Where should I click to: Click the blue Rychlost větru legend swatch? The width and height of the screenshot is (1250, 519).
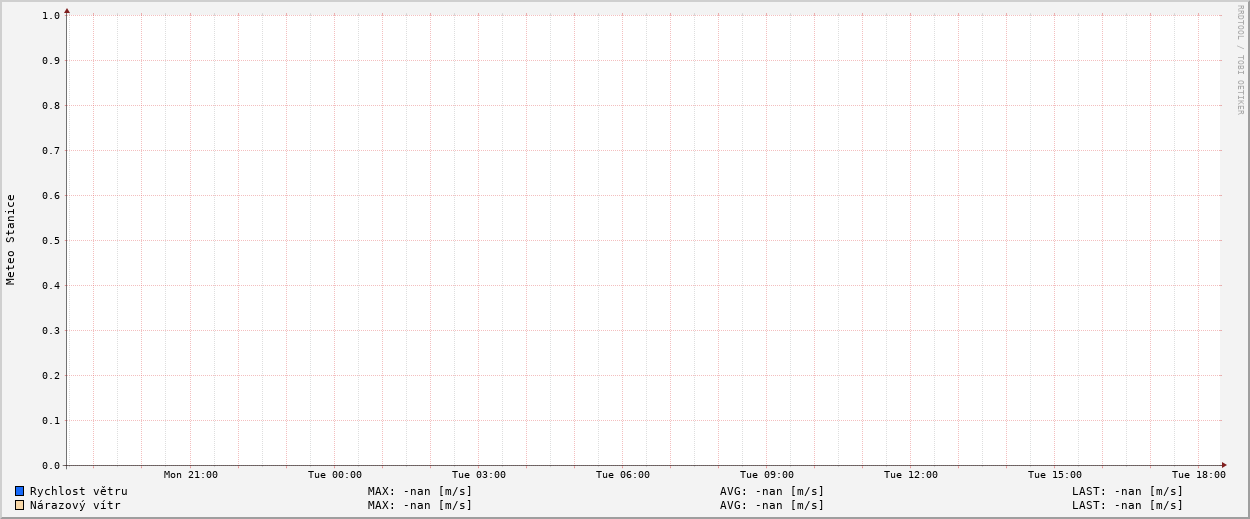[x=19, y=491]
